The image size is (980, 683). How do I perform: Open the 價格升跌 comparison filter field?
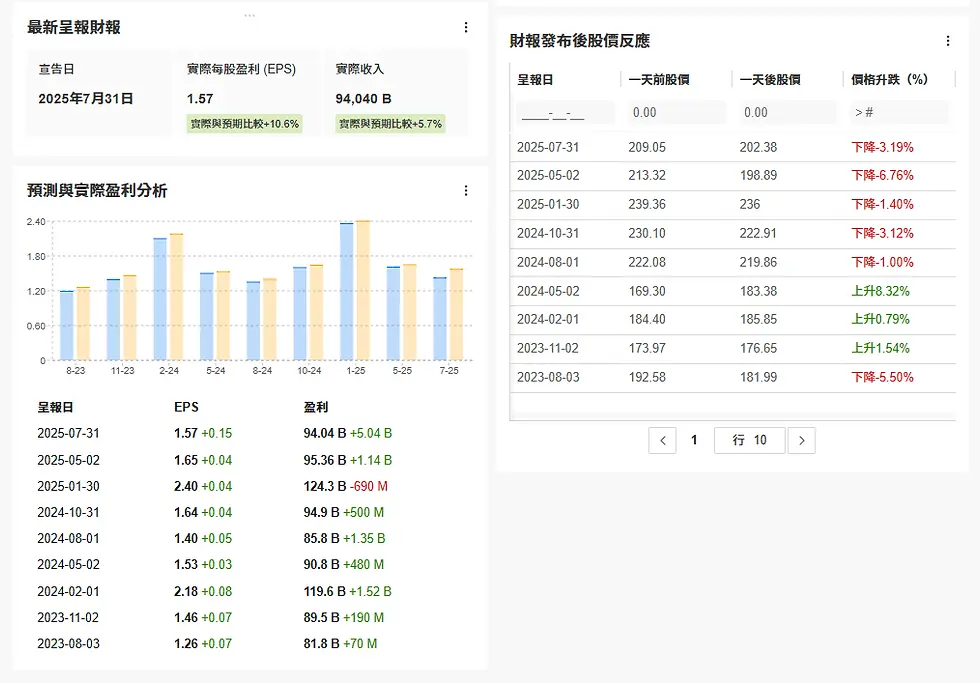coord(899,113)
